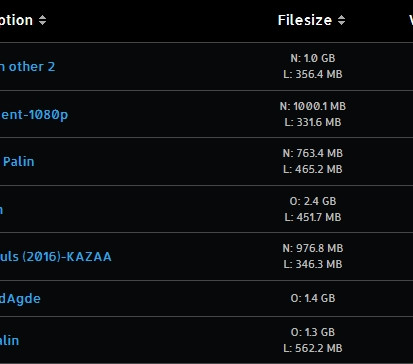413x364 pixels.
Task: Click the Filesize column header text
Action: pyautogui.click(x=305, y=20)
